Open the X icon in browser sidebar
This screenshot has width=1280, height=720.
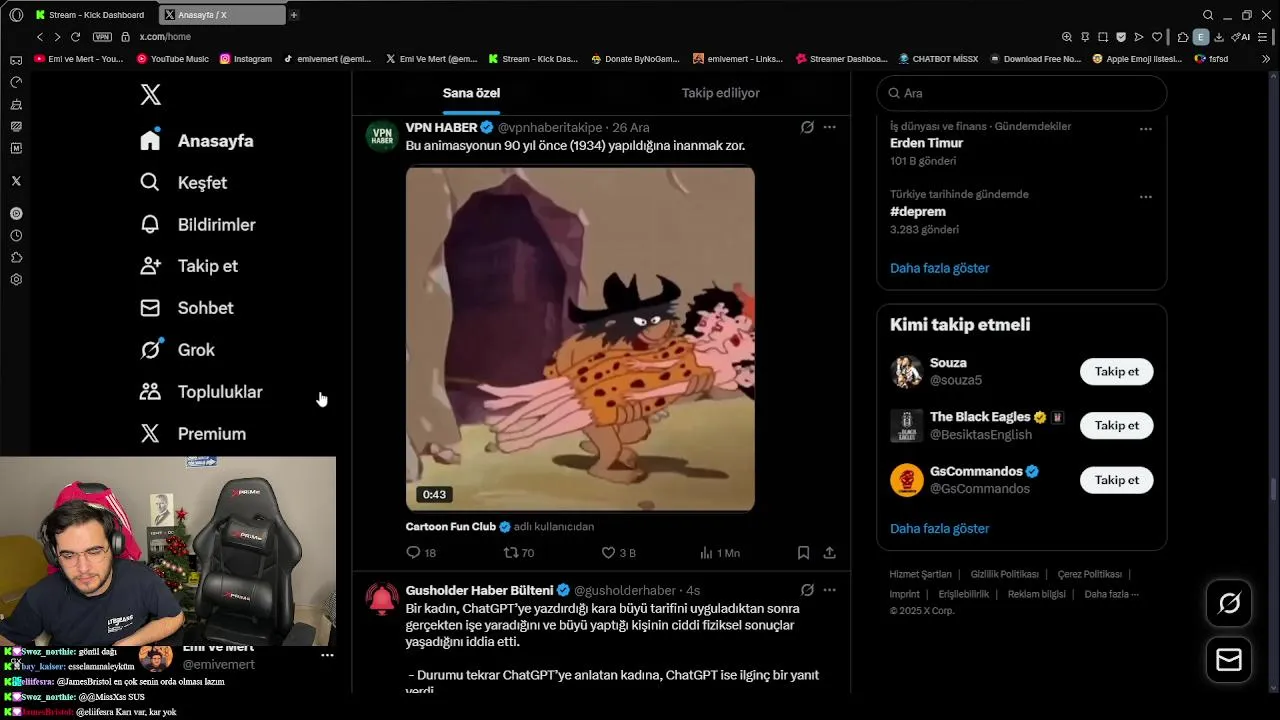[16, 181]
